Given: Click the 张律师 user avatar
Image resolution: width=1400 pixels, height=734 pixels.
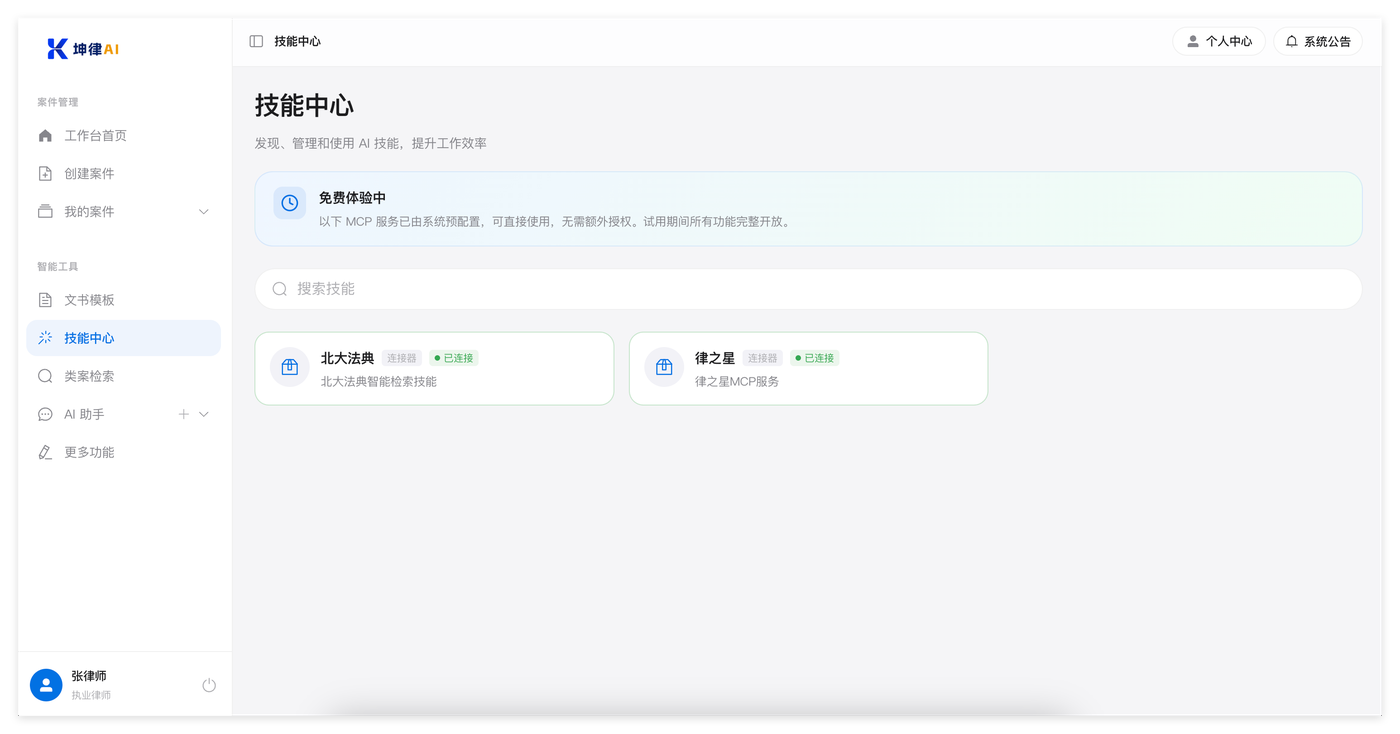Looking at the screenshot, I should [x=46, y=685].
